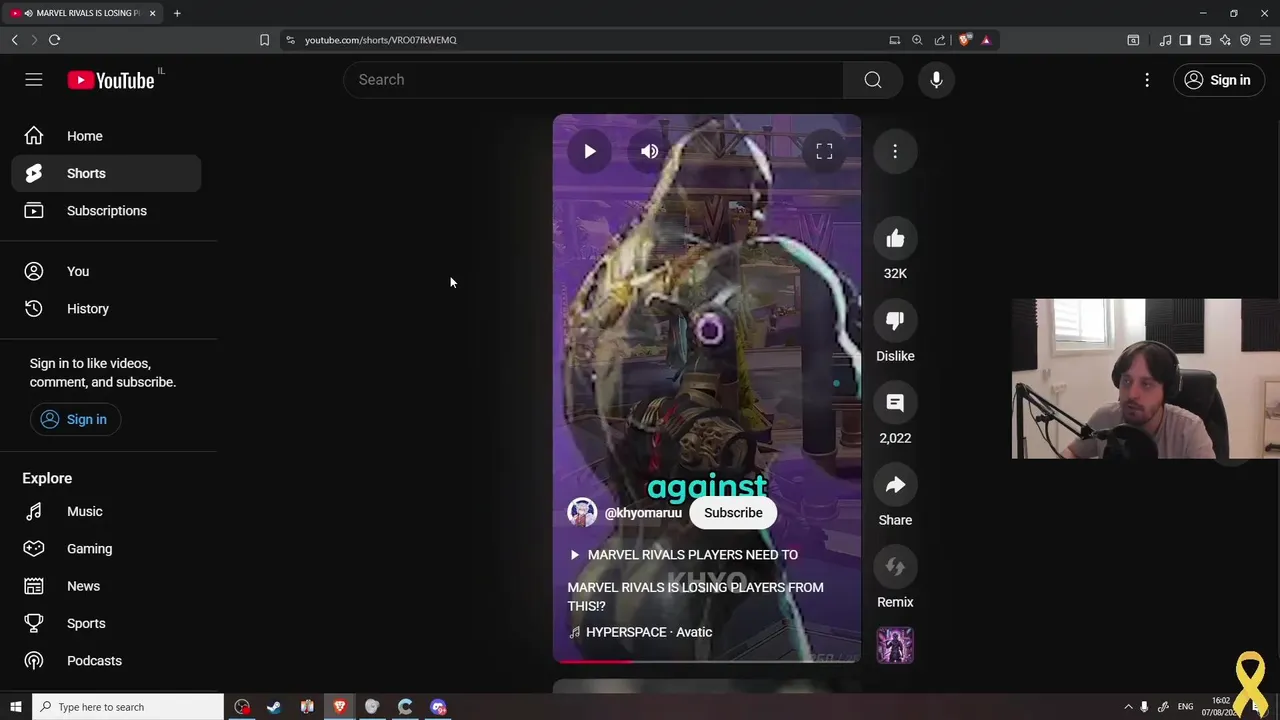Click the magnifier search button
This screenshot has height=720, width=1280.
click(873, 80)
